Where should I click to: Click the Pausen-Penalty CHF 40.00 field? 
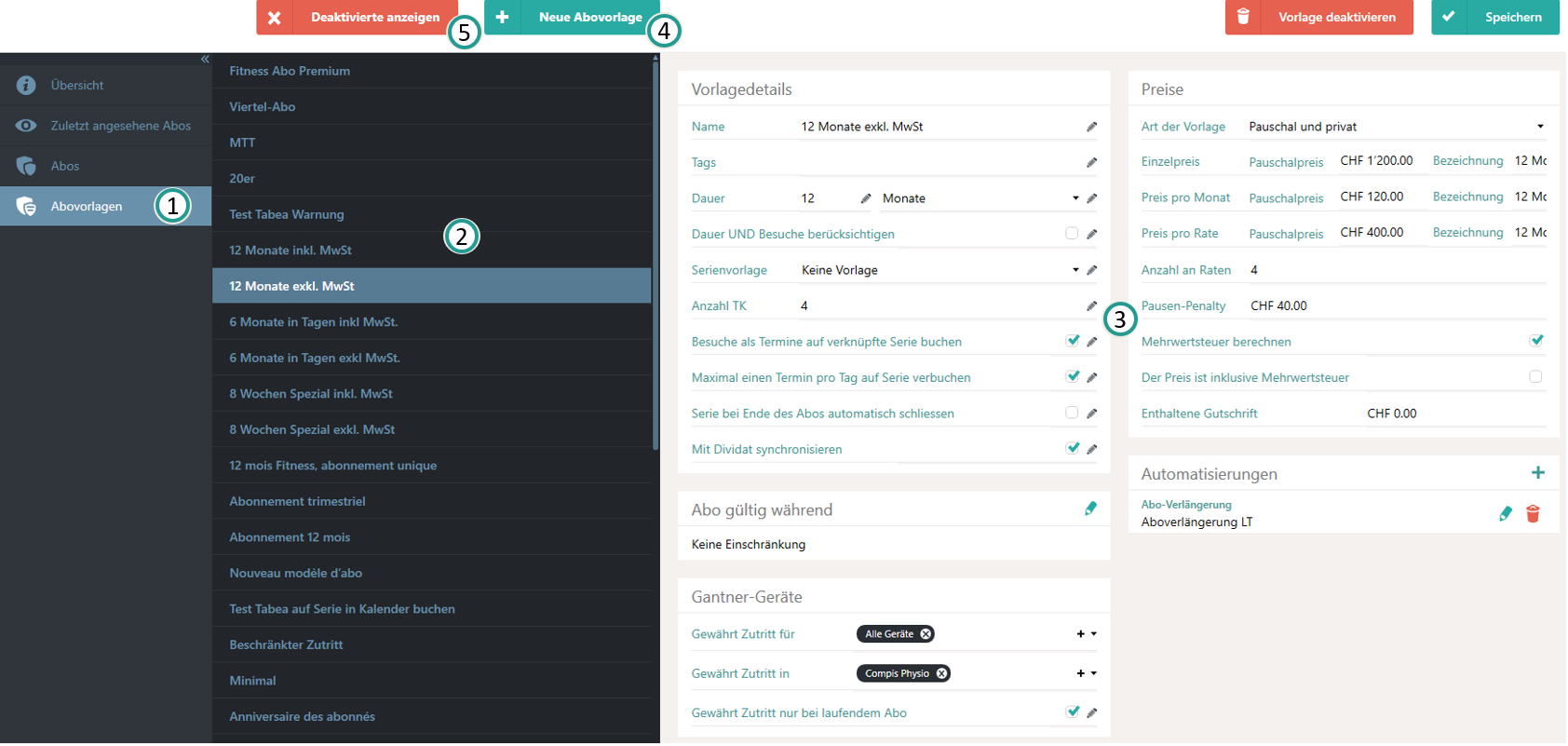coord(1397,305)
